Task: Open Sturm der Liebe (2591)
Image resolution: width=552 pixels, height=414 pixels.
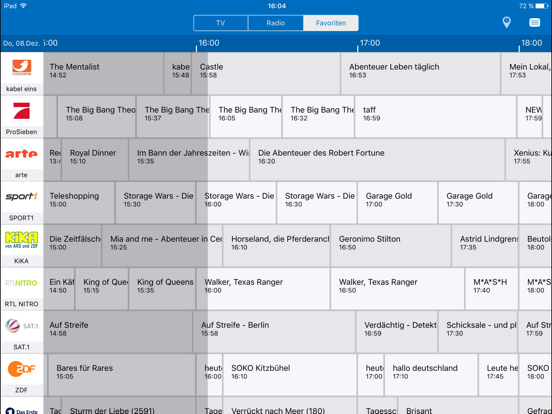Action: 128,406
